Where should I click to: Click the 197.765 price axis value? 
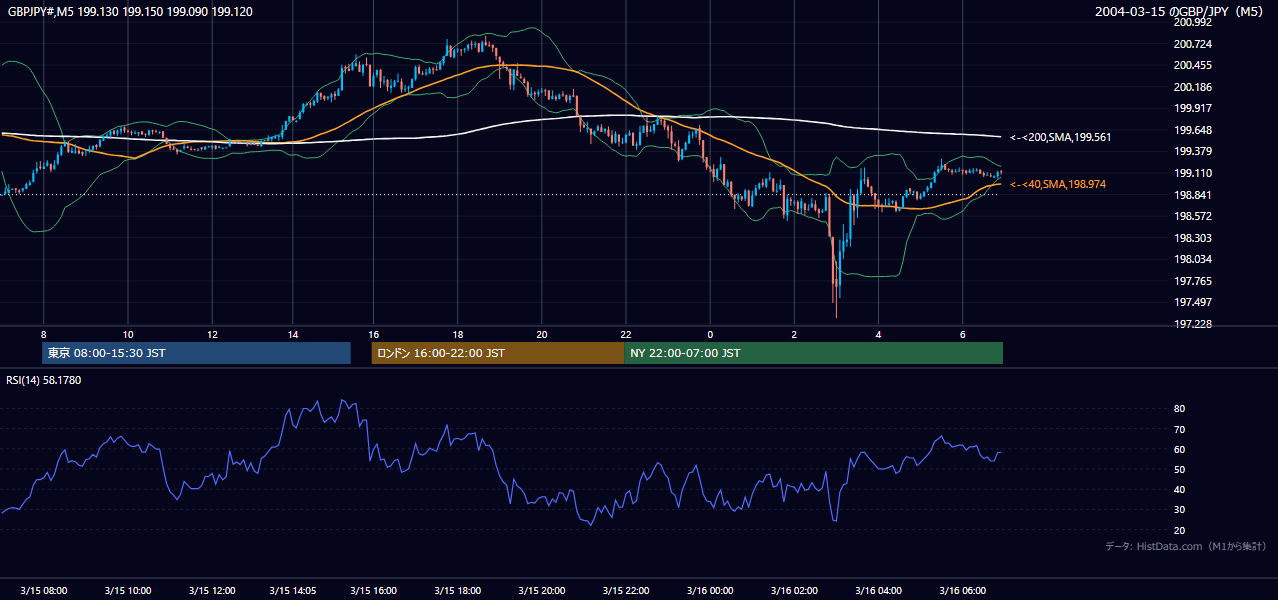pos(1192,281)
